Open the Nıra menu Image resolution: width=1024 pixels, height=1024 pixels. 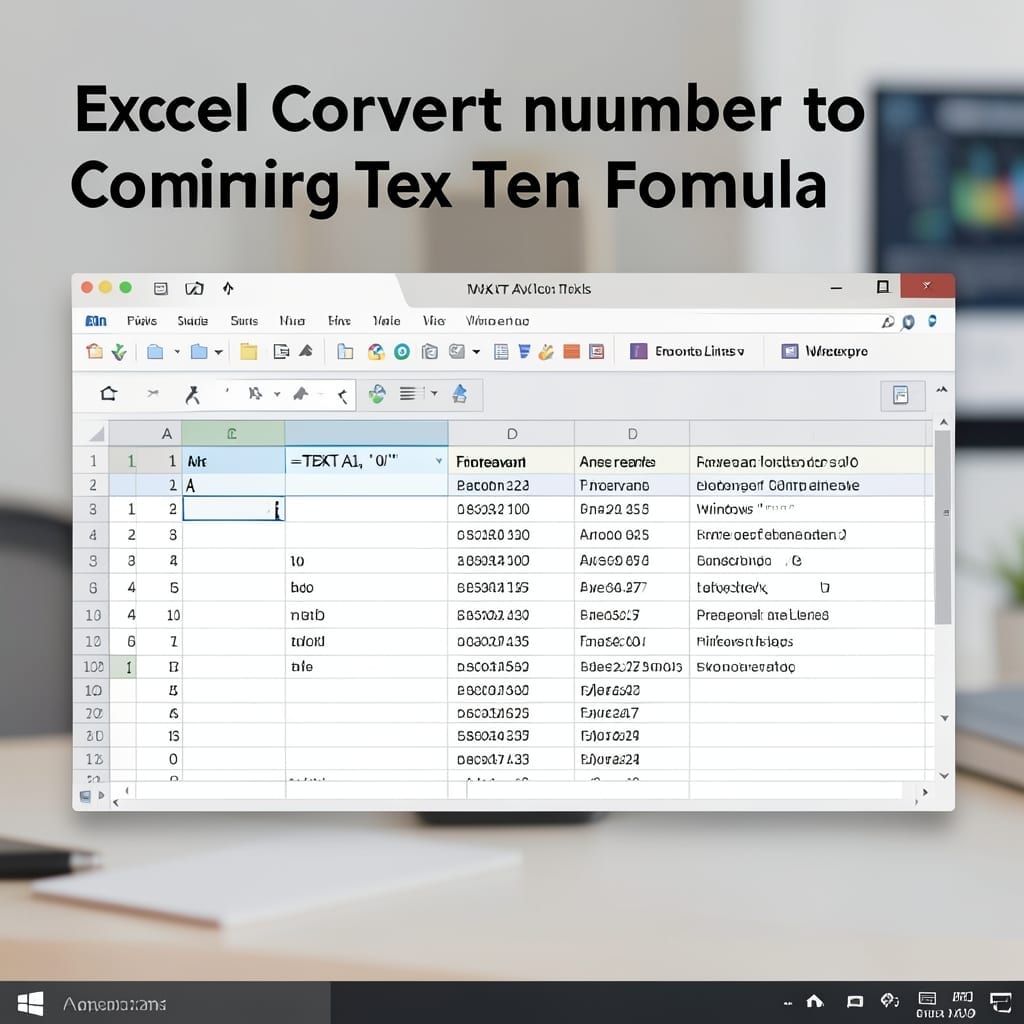click(292, 321)
